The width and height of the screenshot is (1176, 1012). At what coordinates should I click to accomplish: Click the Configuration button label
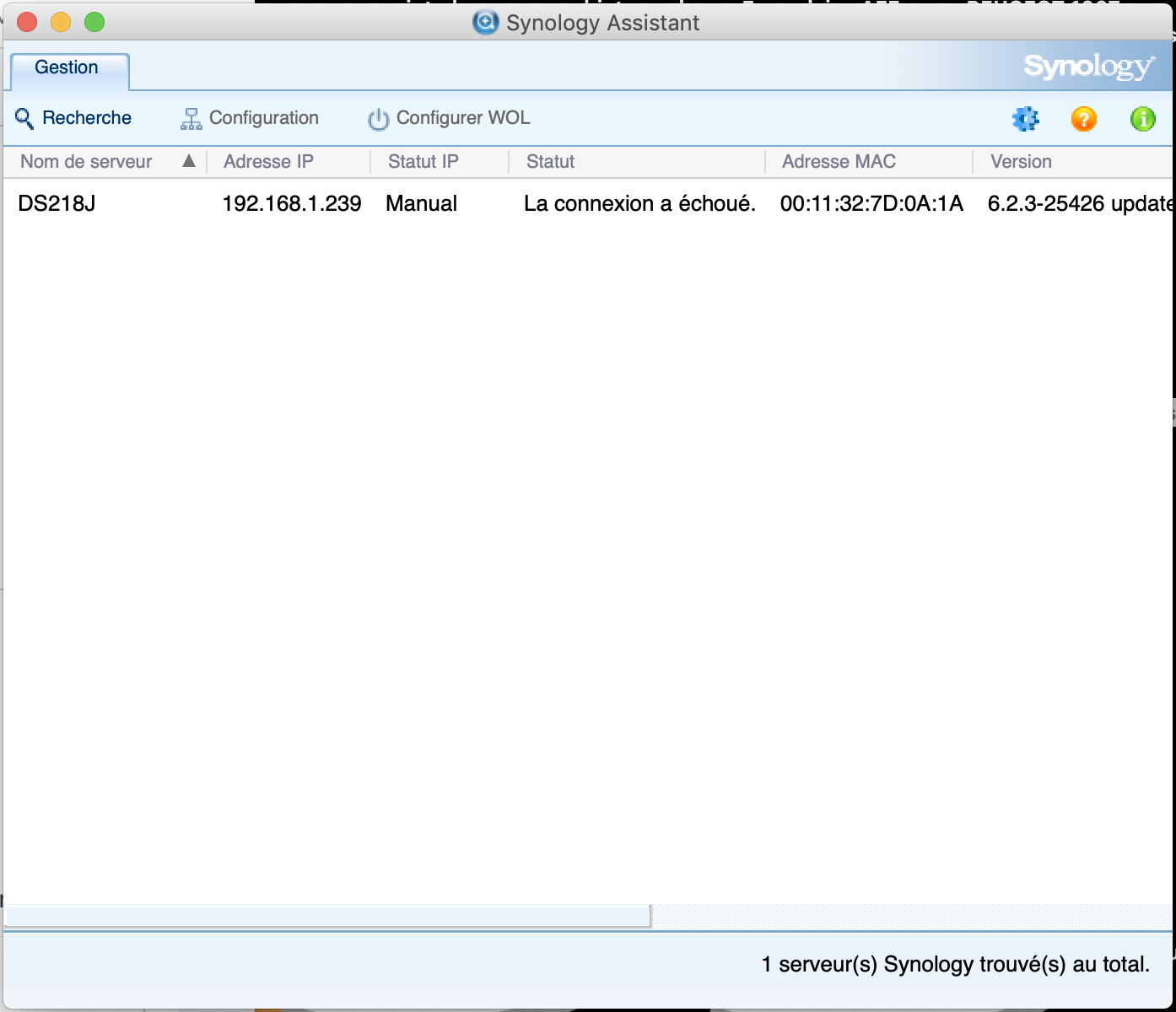click(264, 118)
